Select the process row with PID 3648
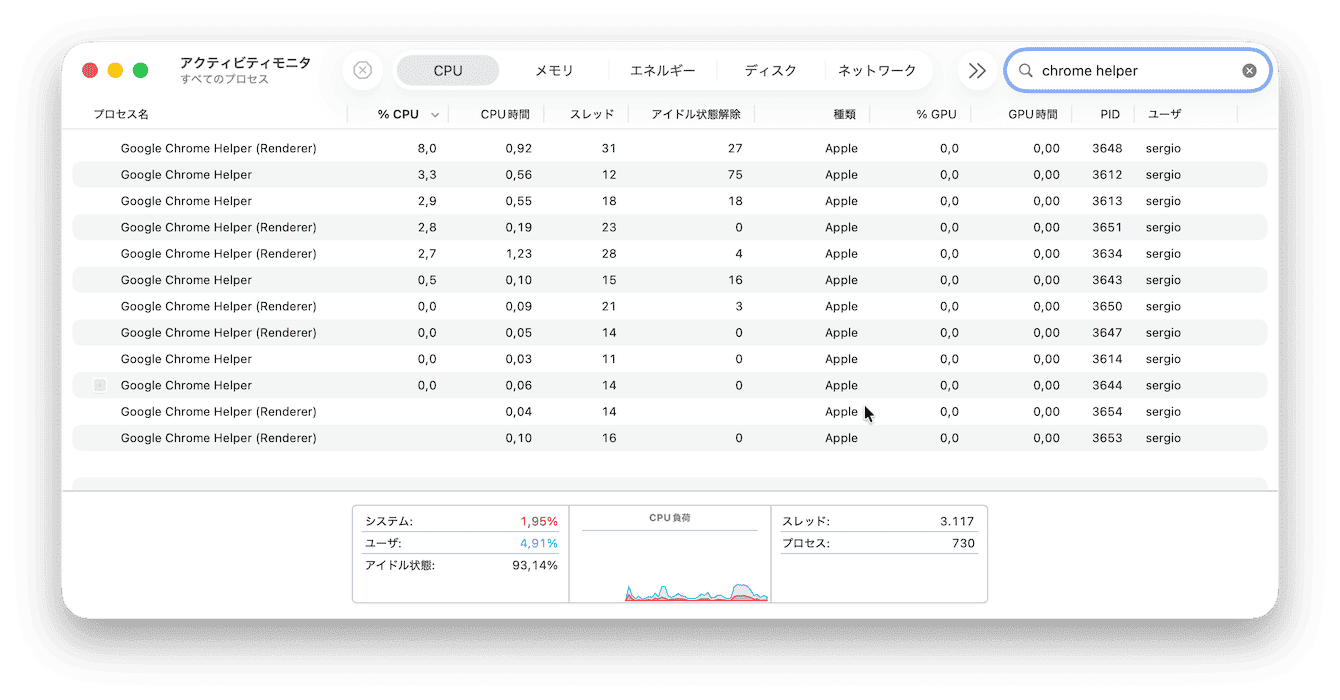Image resolution: width=1340 pixels, height=700 pixels. pyautogui.click(x=670, y=148)
